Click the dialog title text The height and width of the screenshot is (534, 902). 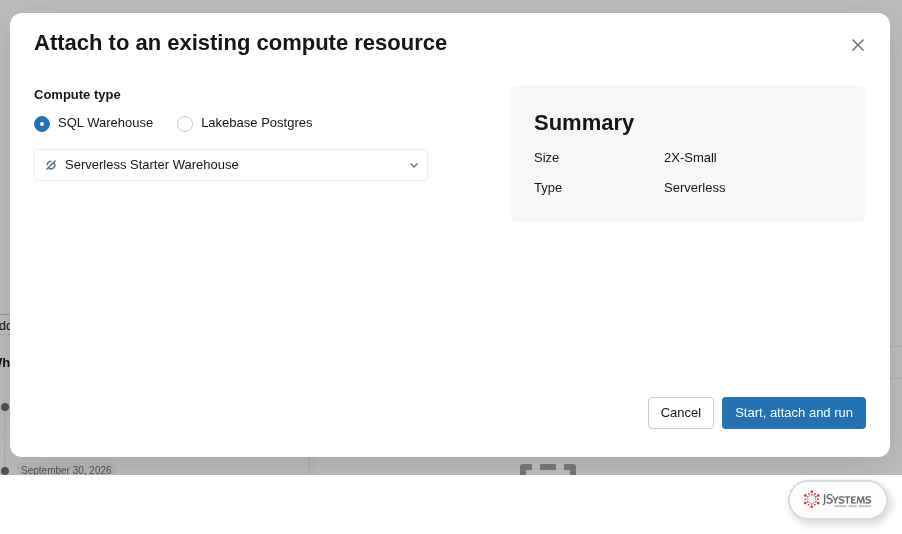click(x=240, y=43)
